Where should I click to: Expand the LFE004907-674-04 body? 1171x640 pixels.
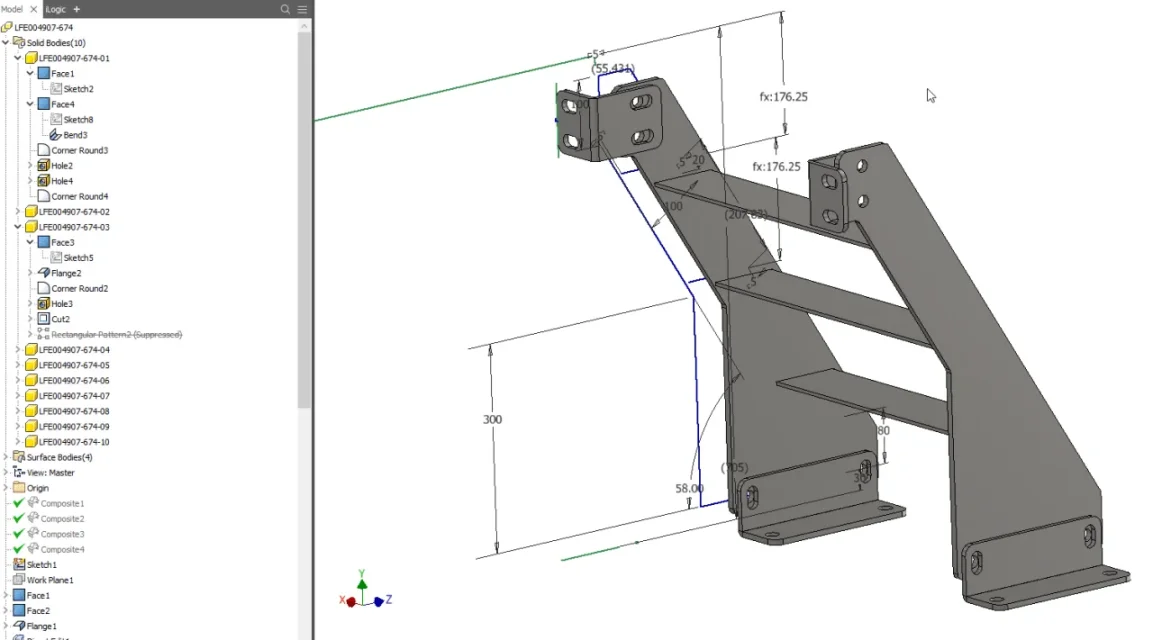pyautogui.click(x=18, y=349)
